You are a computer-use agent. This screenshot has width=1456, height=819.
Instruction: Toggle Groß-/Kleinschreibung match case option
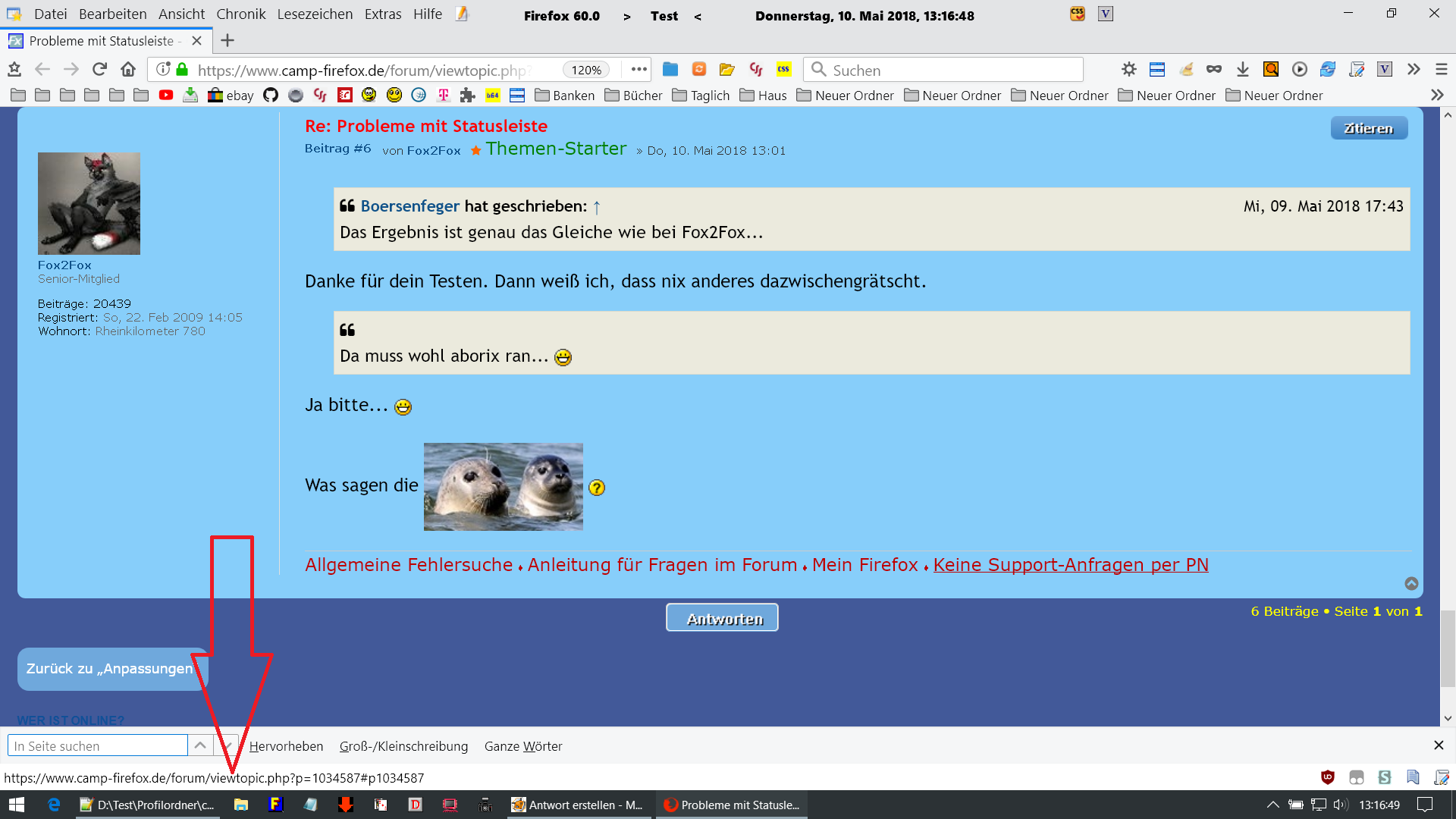pos(403,746)
